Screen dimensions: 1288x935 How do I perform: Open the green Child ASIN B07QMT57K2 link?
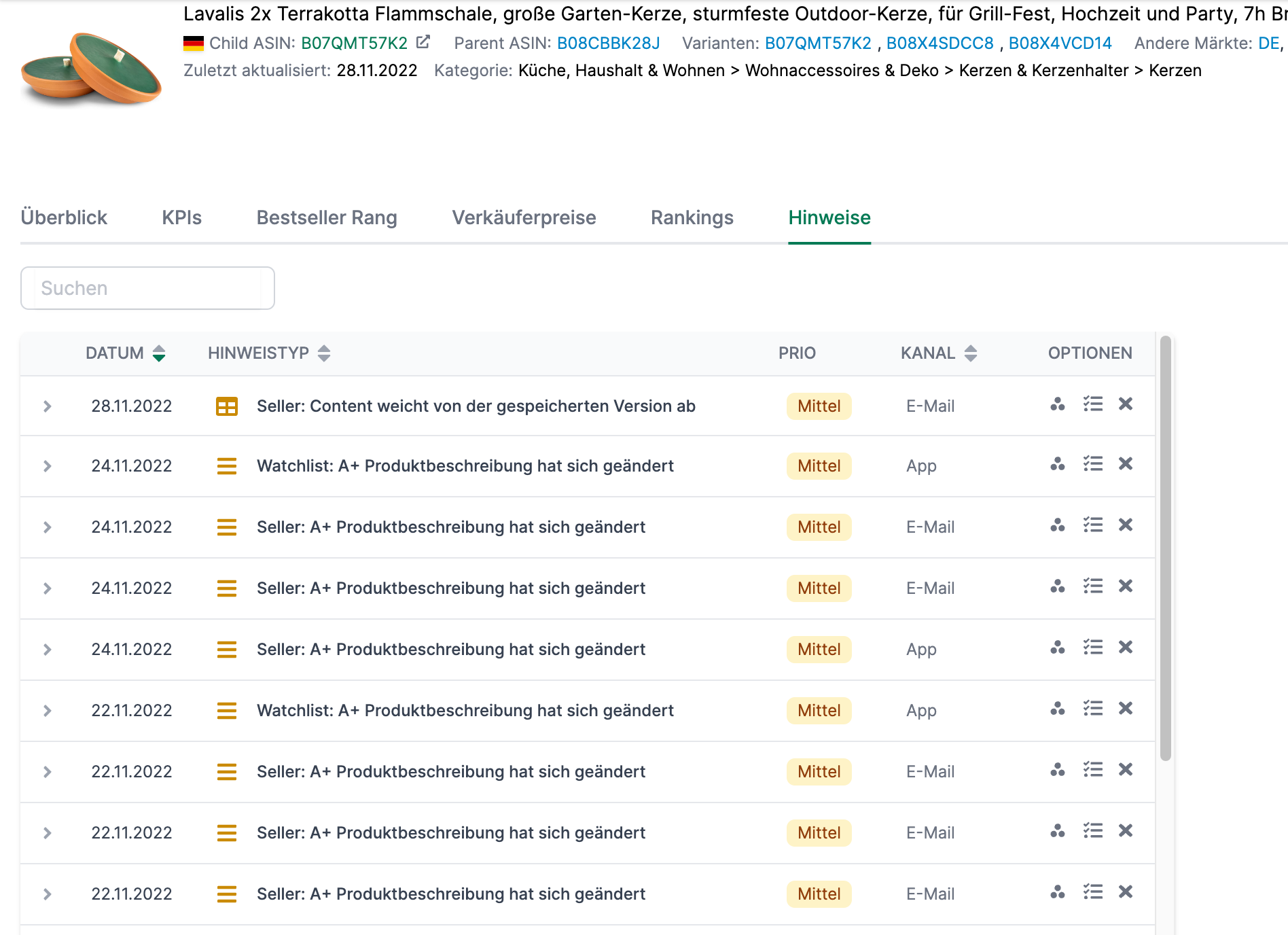tap(355, 43)
